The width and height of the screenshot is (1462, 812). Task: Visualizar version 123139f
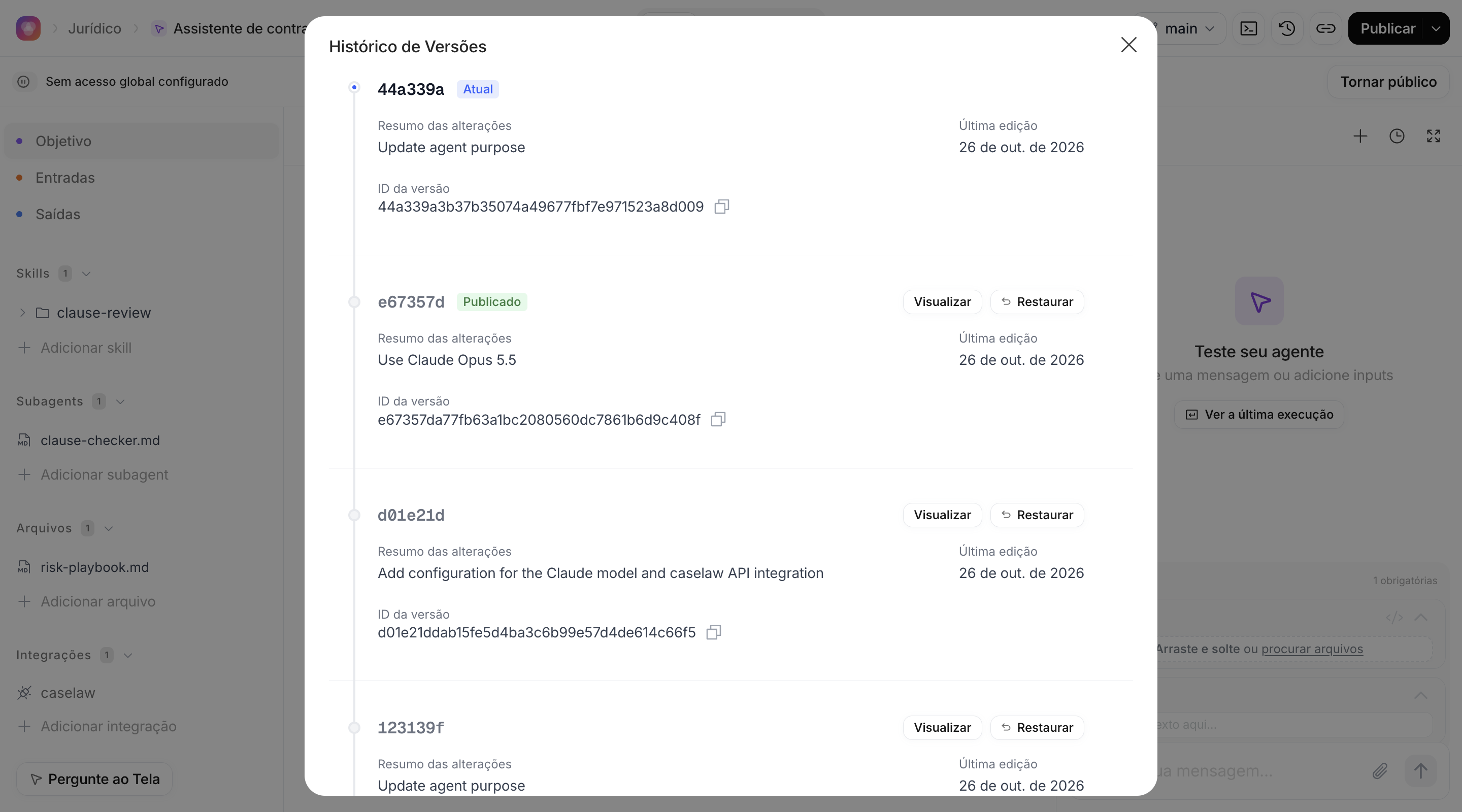coord(942,727)
